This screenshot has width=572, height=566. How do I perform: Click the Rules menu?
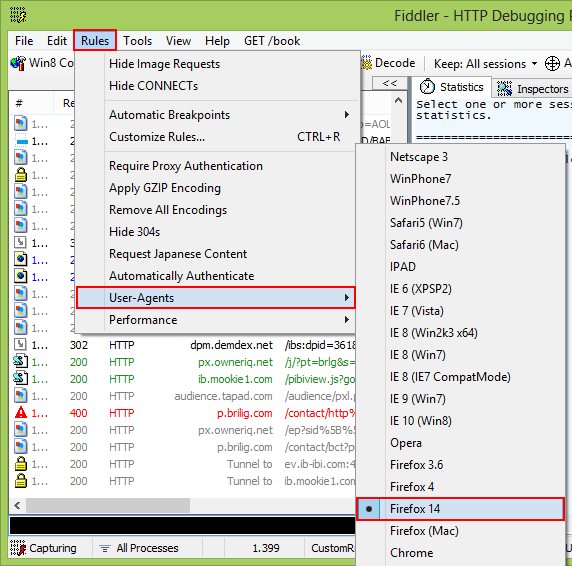[x=95, y=40]
